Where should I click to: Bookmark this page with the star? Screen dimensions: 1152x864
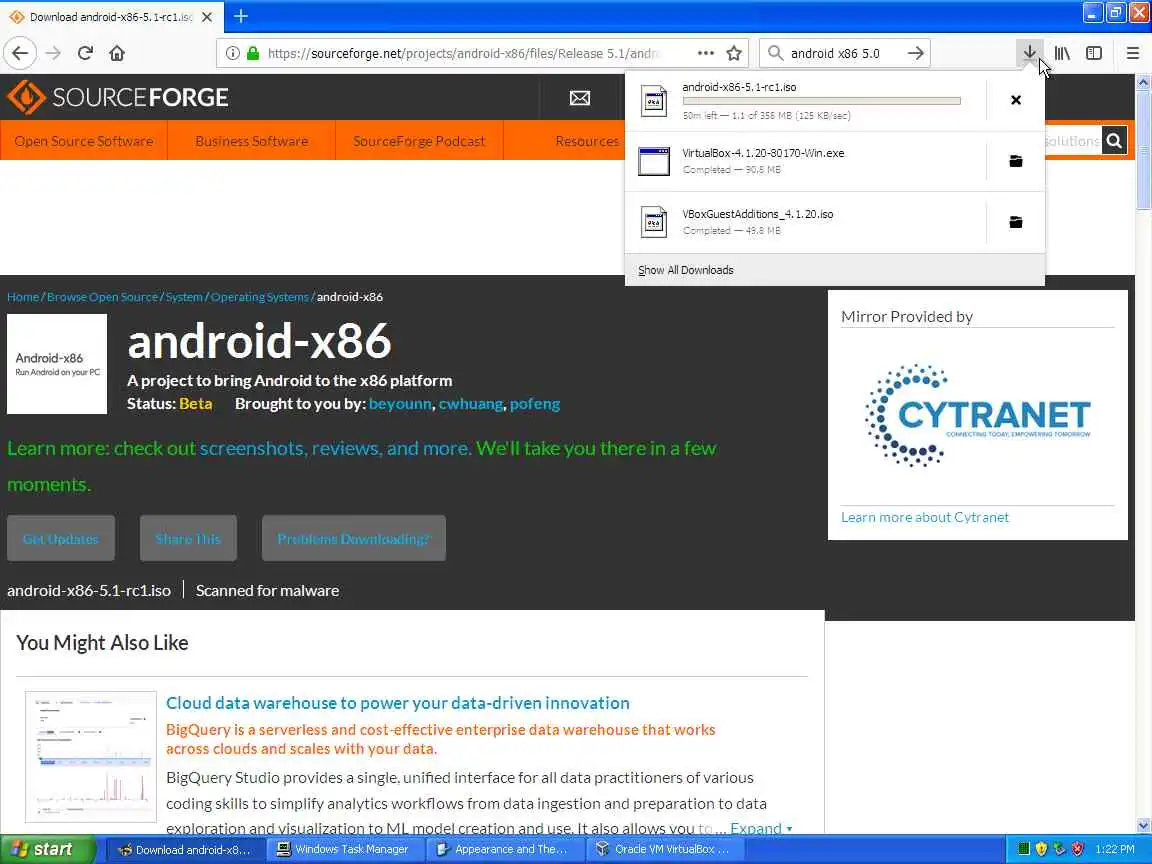point(733,53)
